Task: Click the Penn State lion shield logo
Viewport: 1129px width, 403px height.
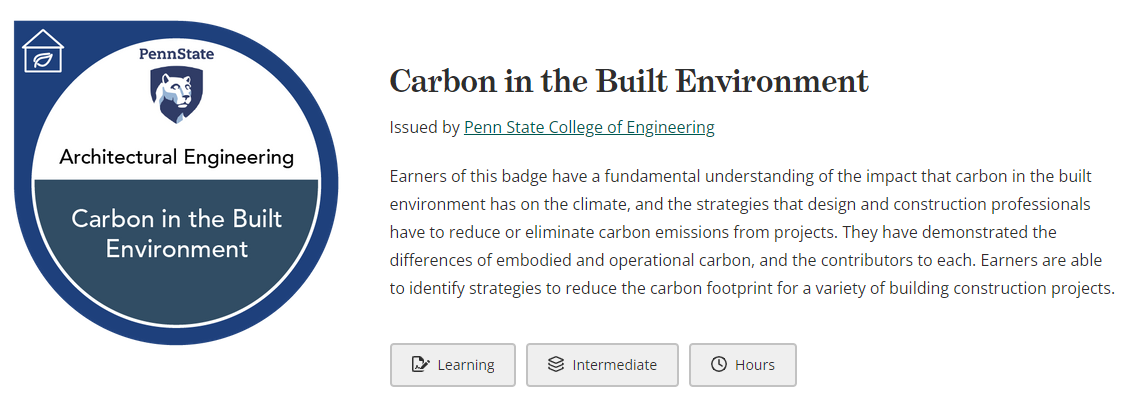Action: [176, 95]
